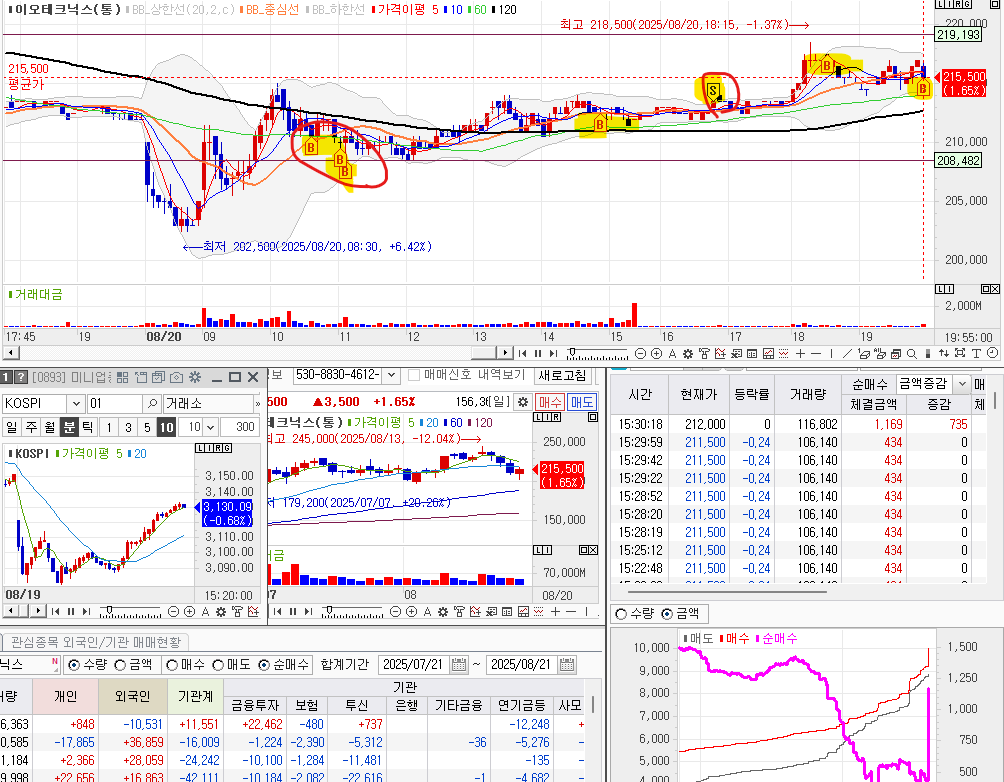Open minute interval dropdown showing 10
Screen dimensions: 1004x782
click(x=210, y=427)
